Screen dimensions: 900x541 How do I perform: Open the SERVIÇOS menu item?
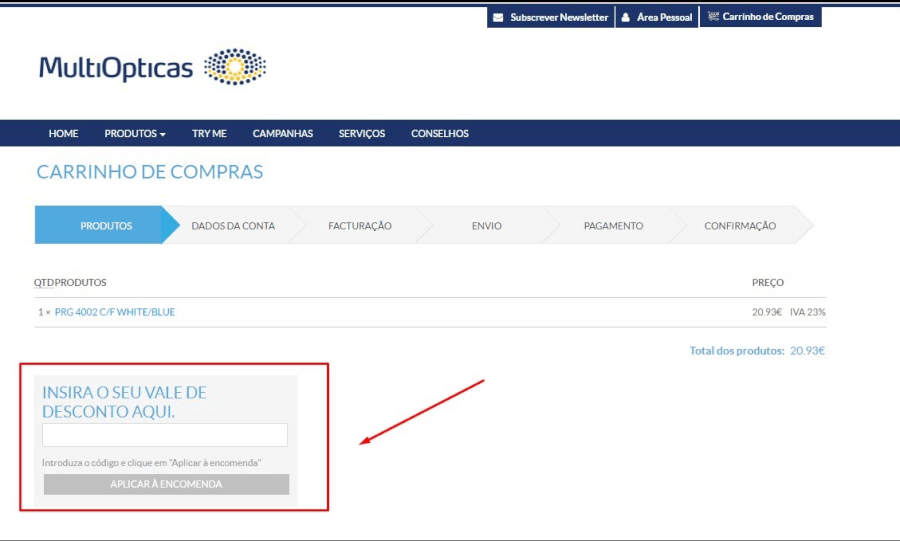point(362,134)
